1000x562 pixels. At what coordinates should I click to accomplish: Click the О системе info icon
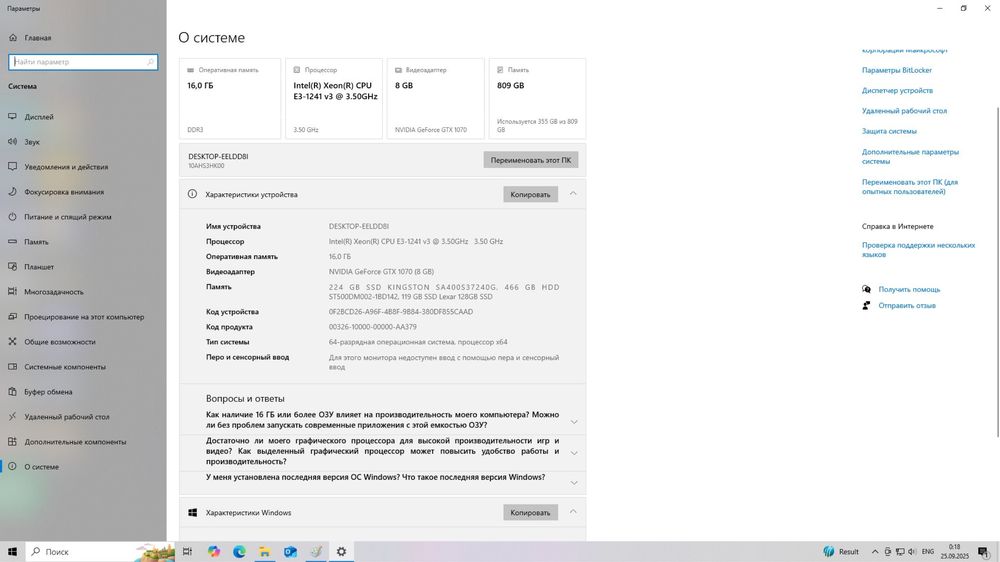[12, 466]
